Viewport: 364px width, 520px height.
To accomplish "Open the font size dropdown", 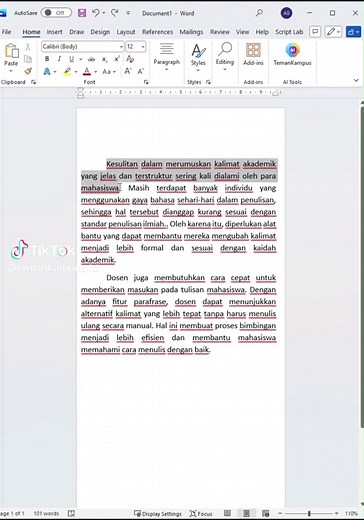I will click(143, 47).
